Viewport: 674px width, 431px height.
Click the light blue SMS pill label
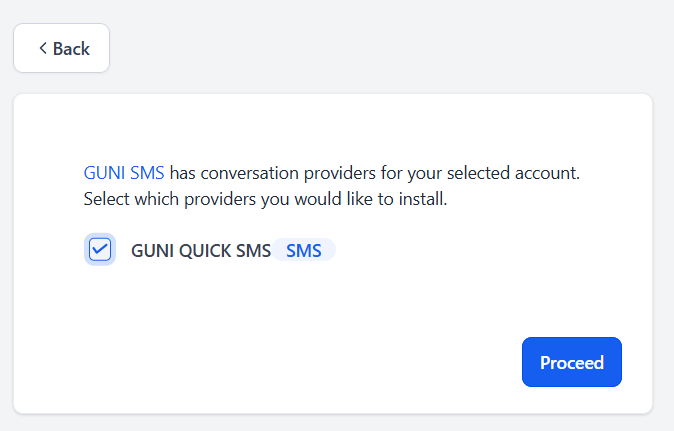click(303, 250)
